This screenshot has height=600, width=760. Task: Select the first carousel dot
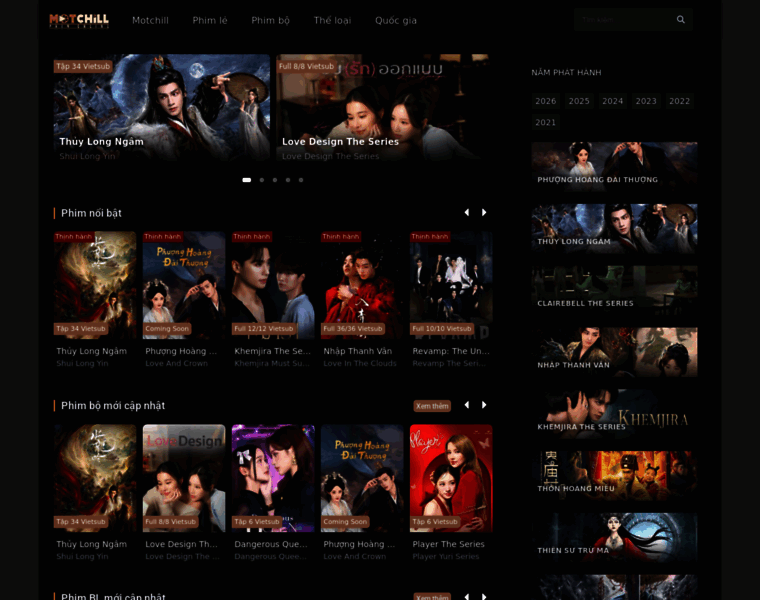[x=247, y=180]
